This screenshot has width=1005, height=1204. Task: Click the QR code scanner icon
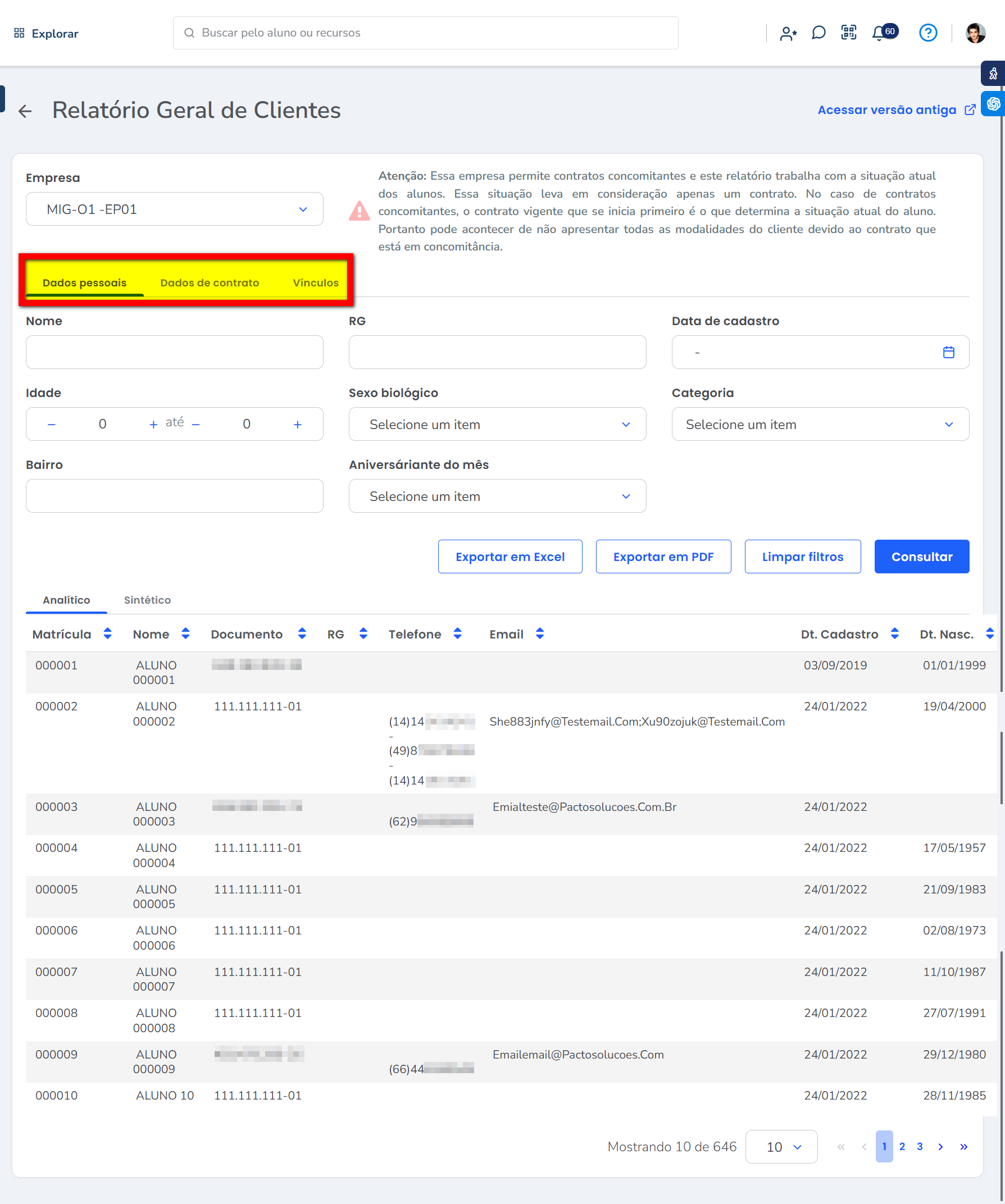coord(848,33)
